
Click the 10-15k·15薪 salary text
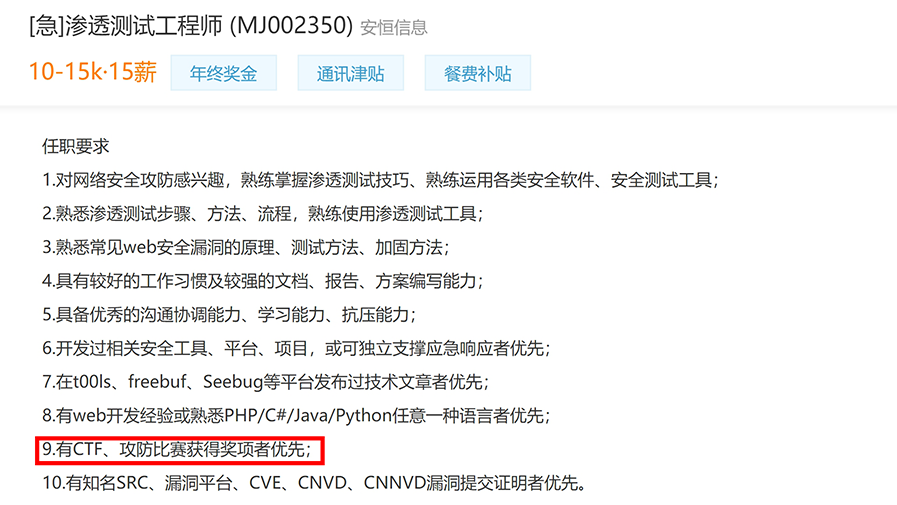tap(93, 72)
